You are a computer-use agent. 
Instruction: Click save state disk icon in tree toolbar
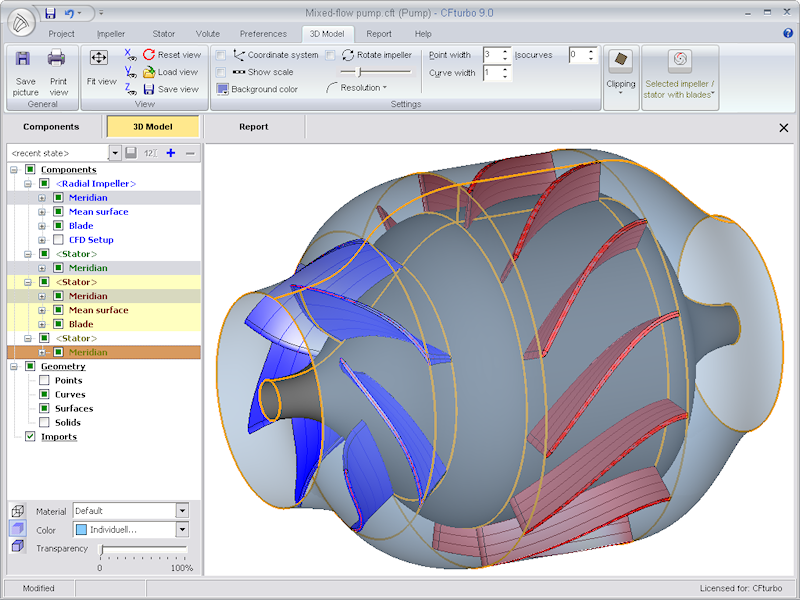131,153
